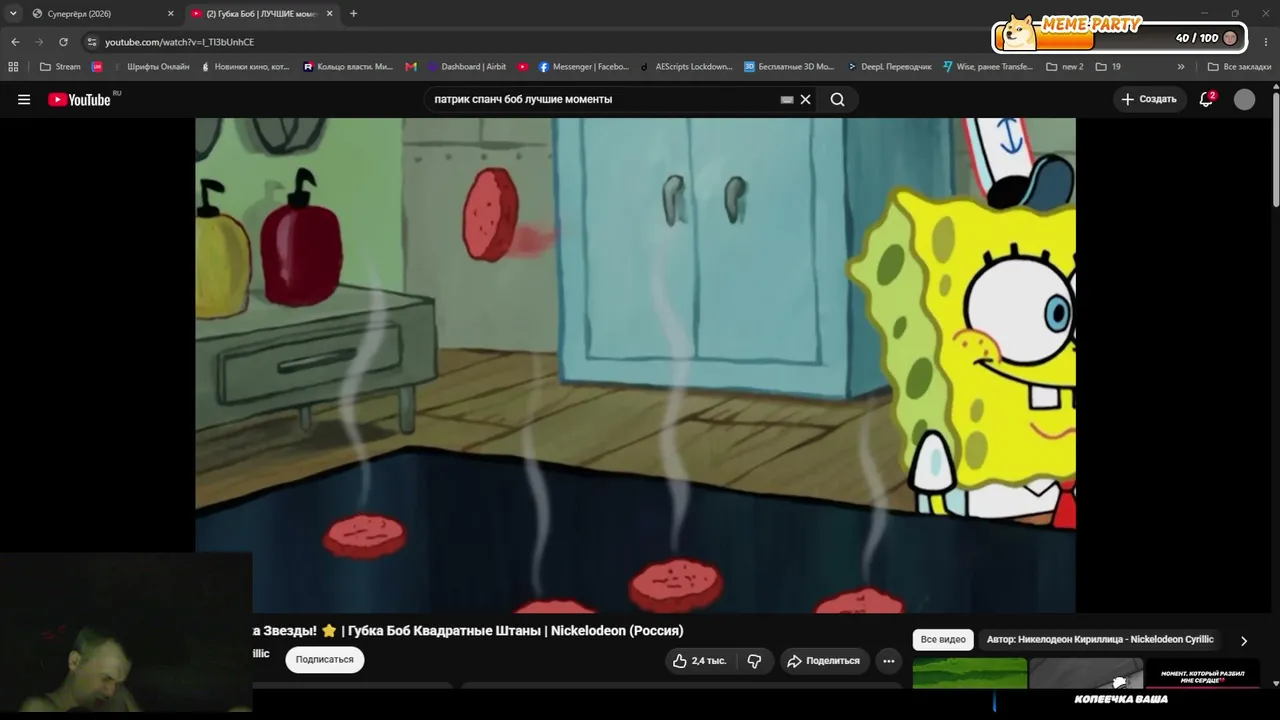The width and height of the screenshot is (1280, 720).
Task: Open the Все закладки folder
Action: coord(1239,67)
